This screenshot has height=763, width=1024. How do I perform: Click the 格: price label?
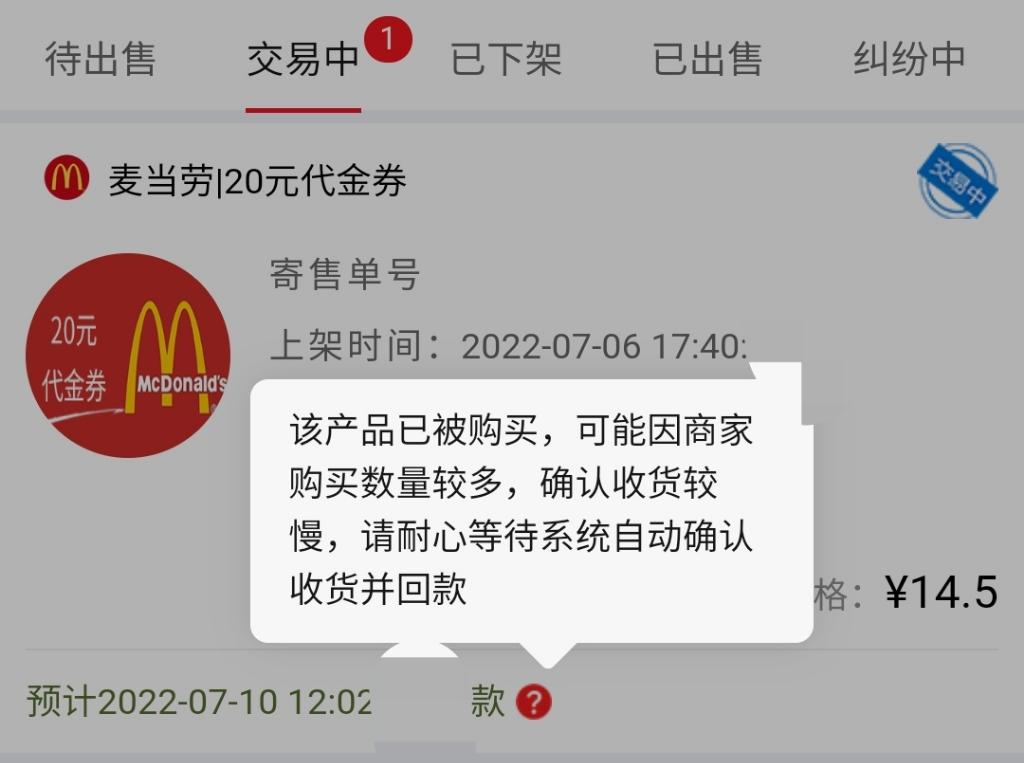(839, 594)
